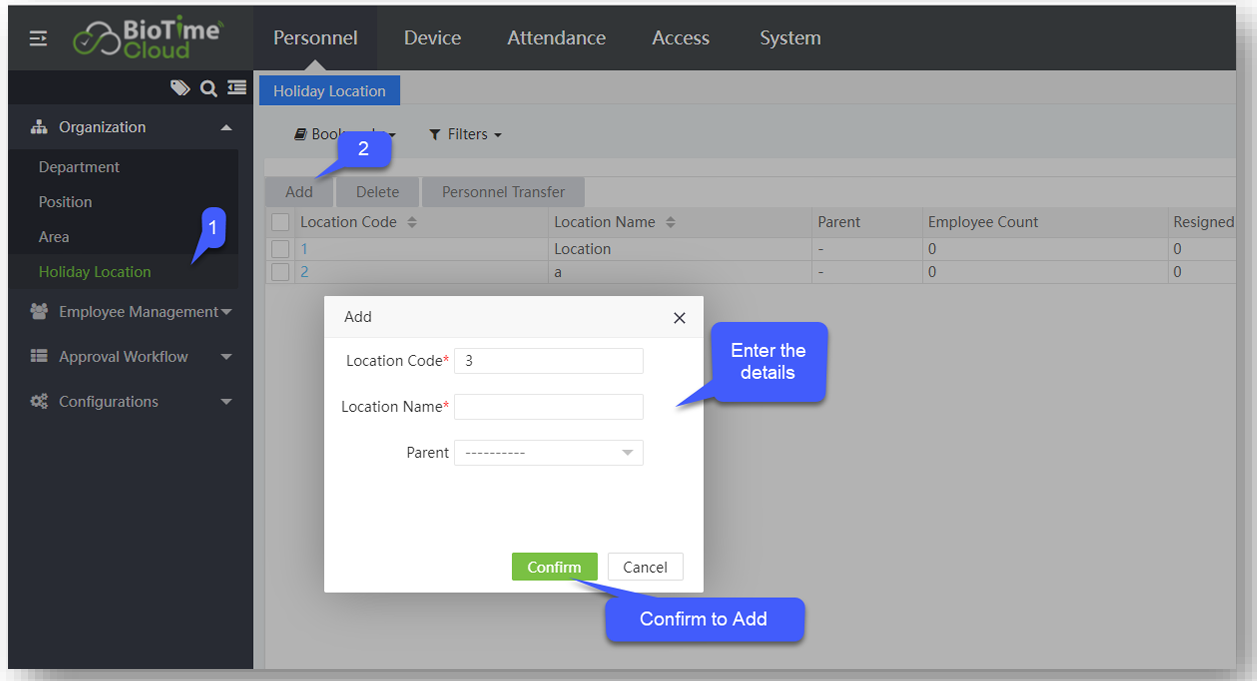The image size is (1257, 681).
Task: Sort by Location Name column arrows
Action: click(x=670, y=223)
